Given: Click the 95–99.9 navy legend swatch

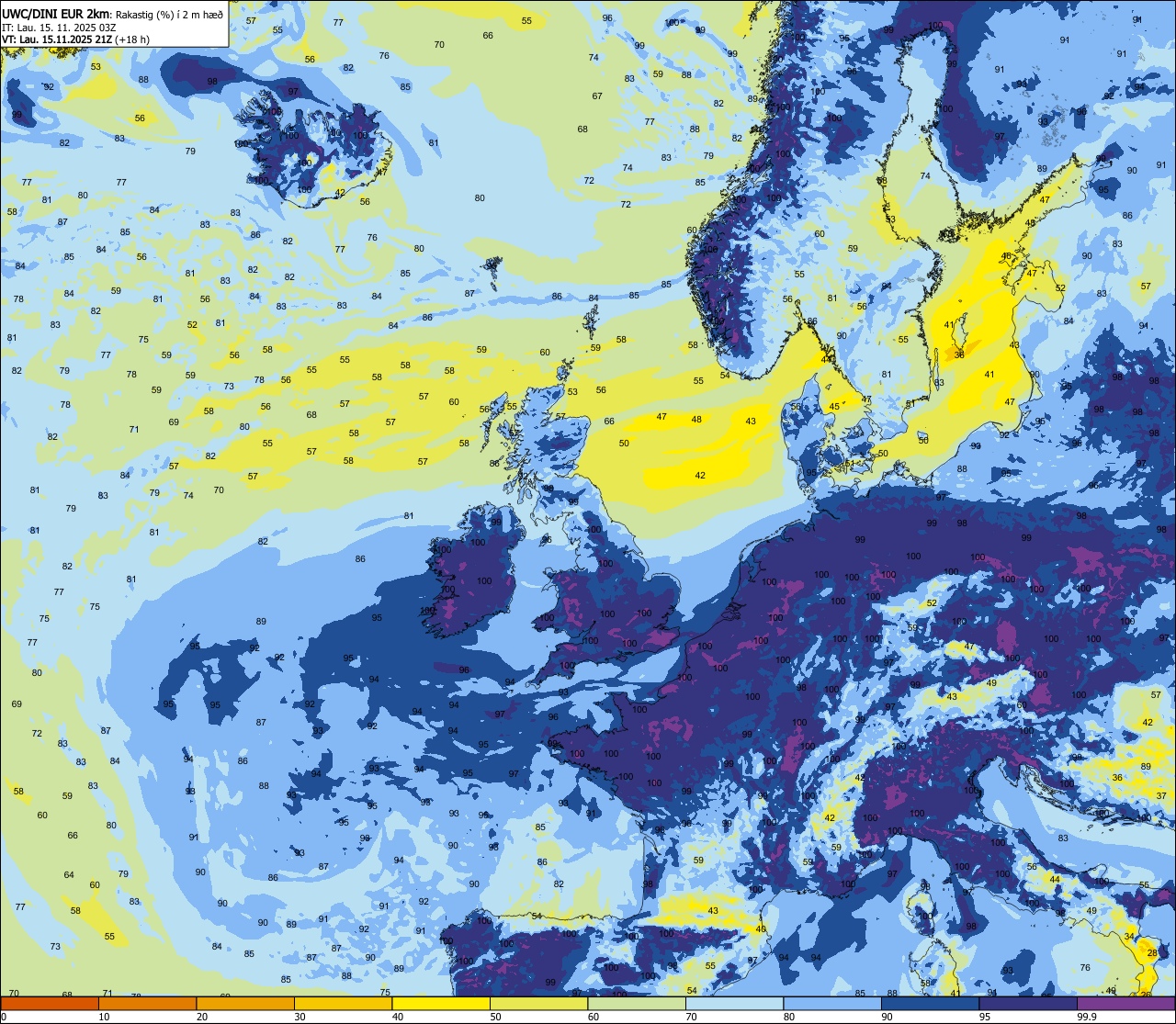Looking at the screenshot, I should click(1029, 1004).
